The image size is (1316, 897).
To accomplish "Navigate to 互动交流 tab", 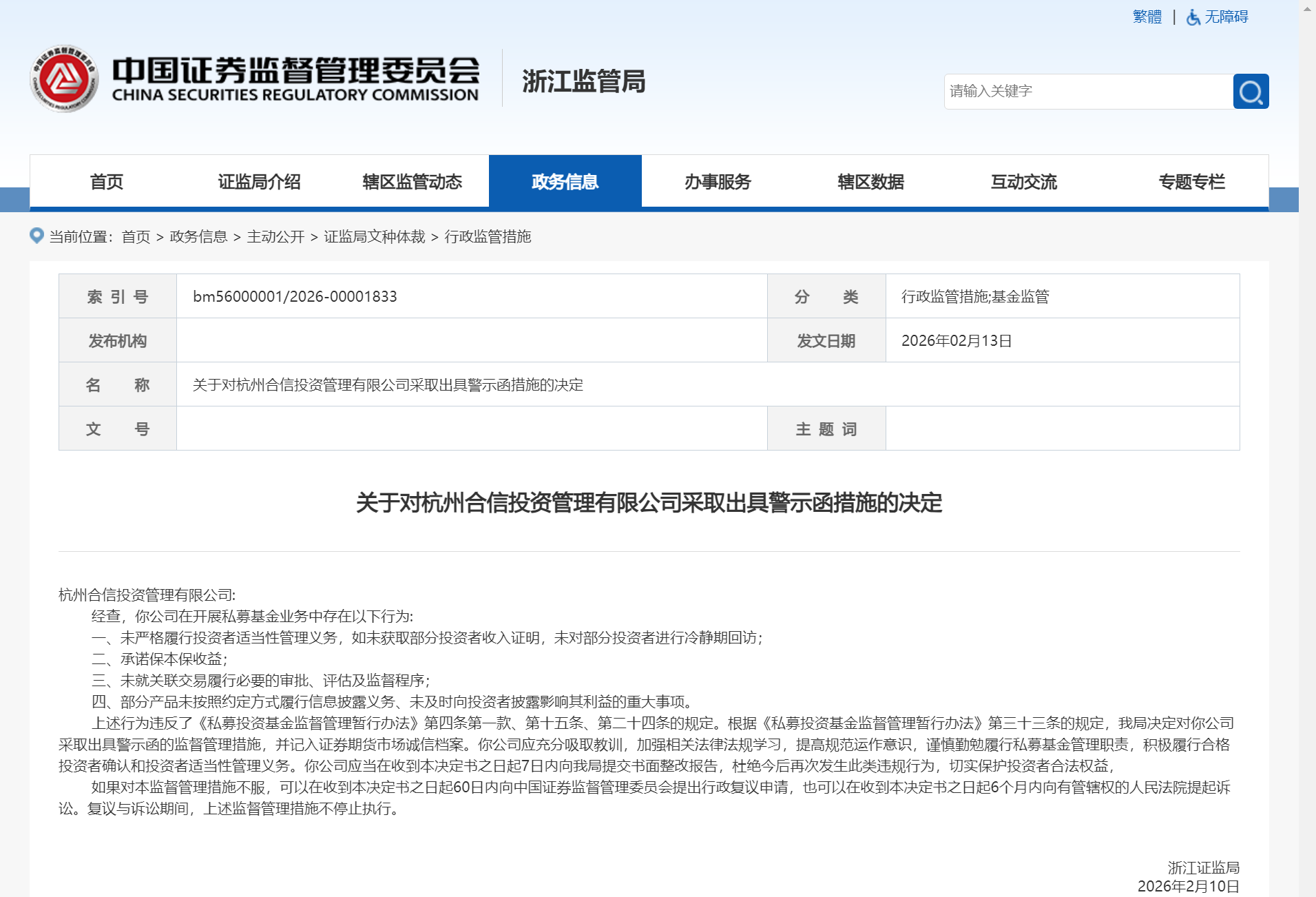I will [x=1023, y=182].
